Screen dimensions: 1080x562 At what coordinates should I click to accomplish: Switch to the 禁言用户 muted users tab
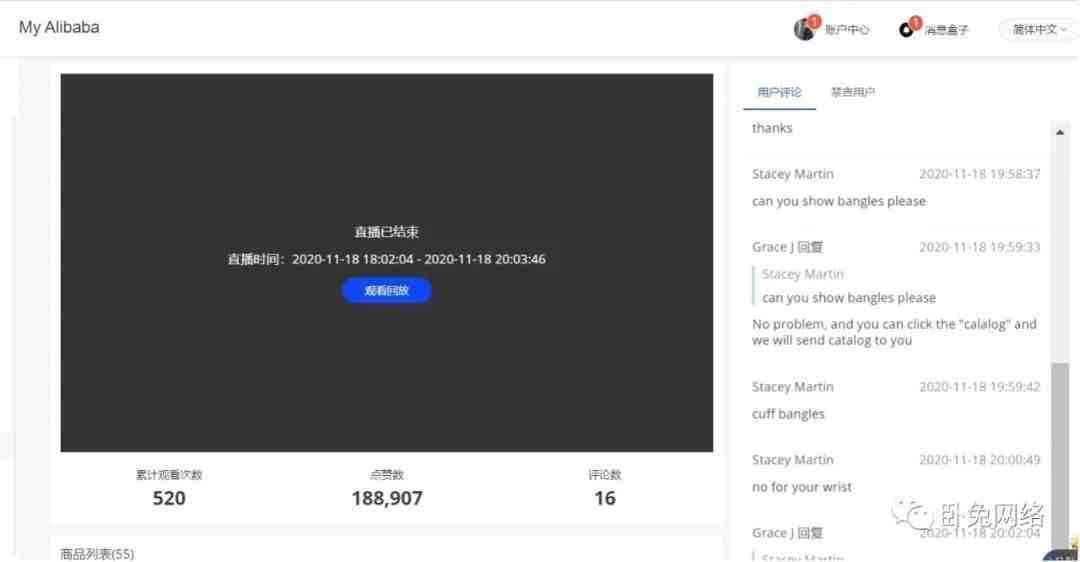pos(853,92)
